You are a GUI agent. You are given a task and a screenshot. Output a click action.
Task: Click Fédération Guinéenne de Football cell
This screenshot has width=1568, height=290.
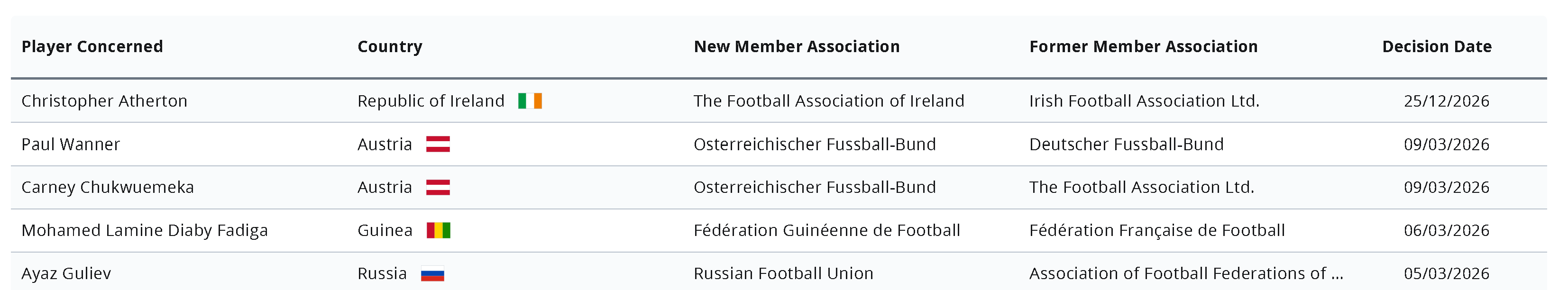pyautogui.click(x=826, y=230)
